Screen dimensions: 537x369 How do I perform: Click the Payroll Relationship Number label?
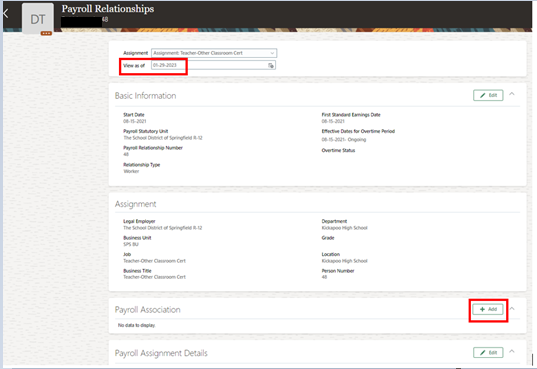153,148
